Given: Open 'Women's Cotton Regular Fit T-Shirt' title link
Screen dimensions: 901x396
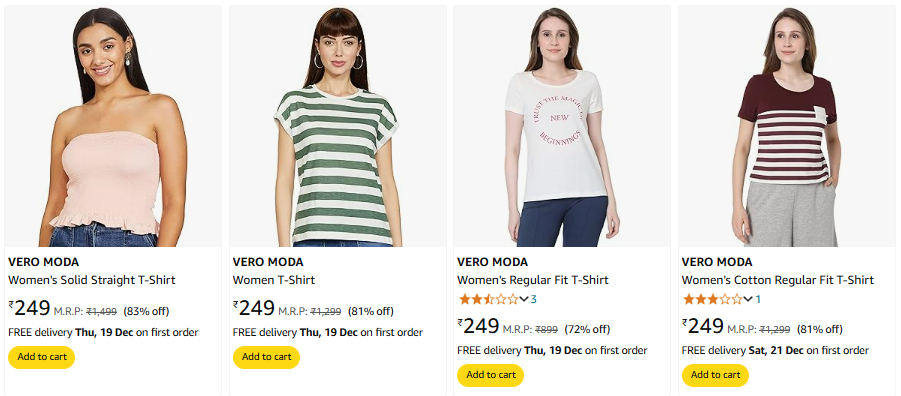Looking at the screenshot, I should click(x=777, y=280).
